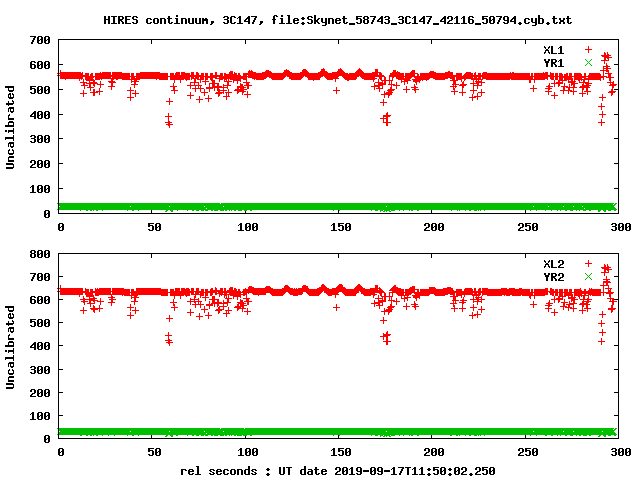Click the isolated XL2 point near 254 seconds
Image resolution: width=640 pixels, height=480 pixels.
533,304
